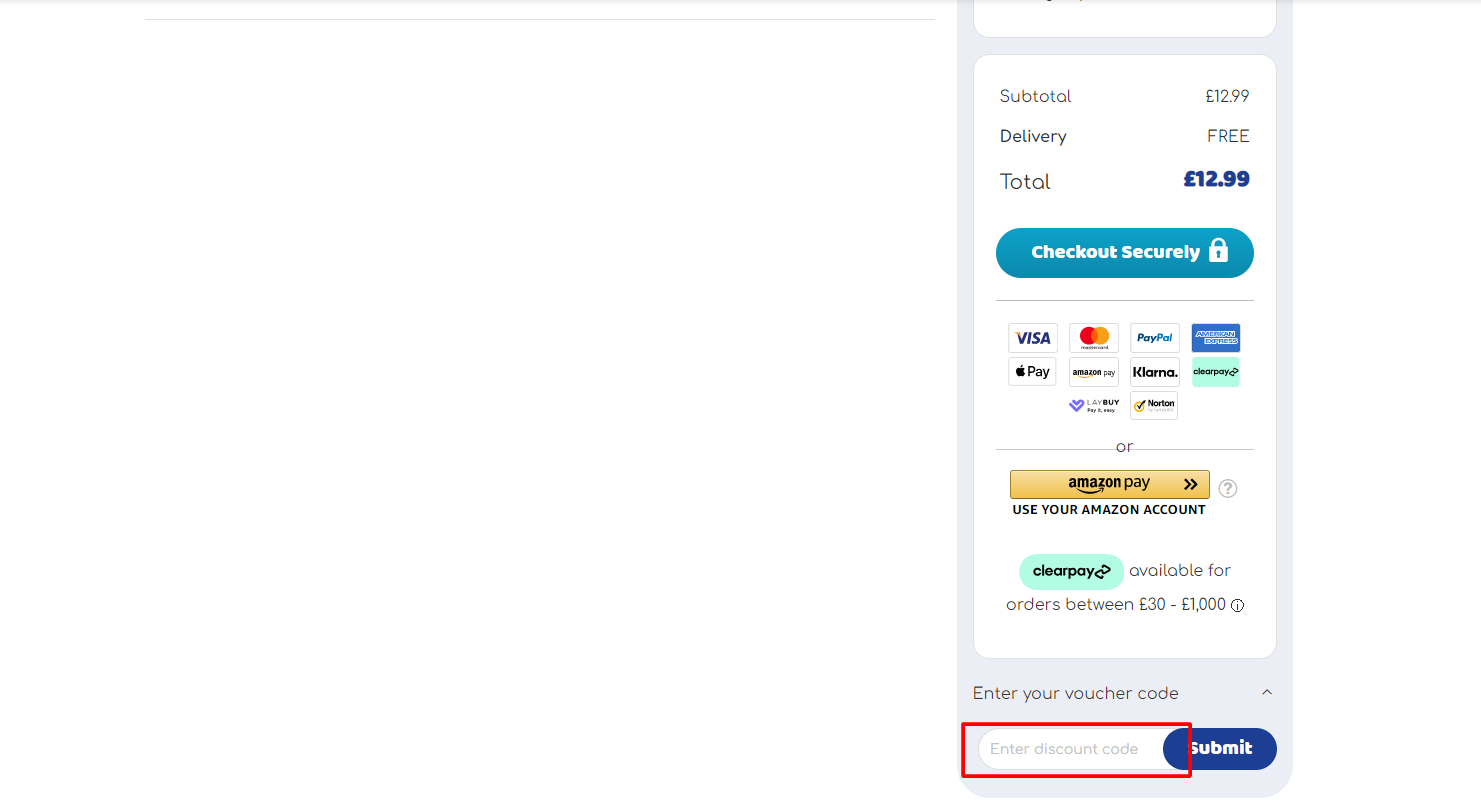Click the Apple Pay payment icon
The width and height of the screenshot is (1481, 811).
point(1032,371)
